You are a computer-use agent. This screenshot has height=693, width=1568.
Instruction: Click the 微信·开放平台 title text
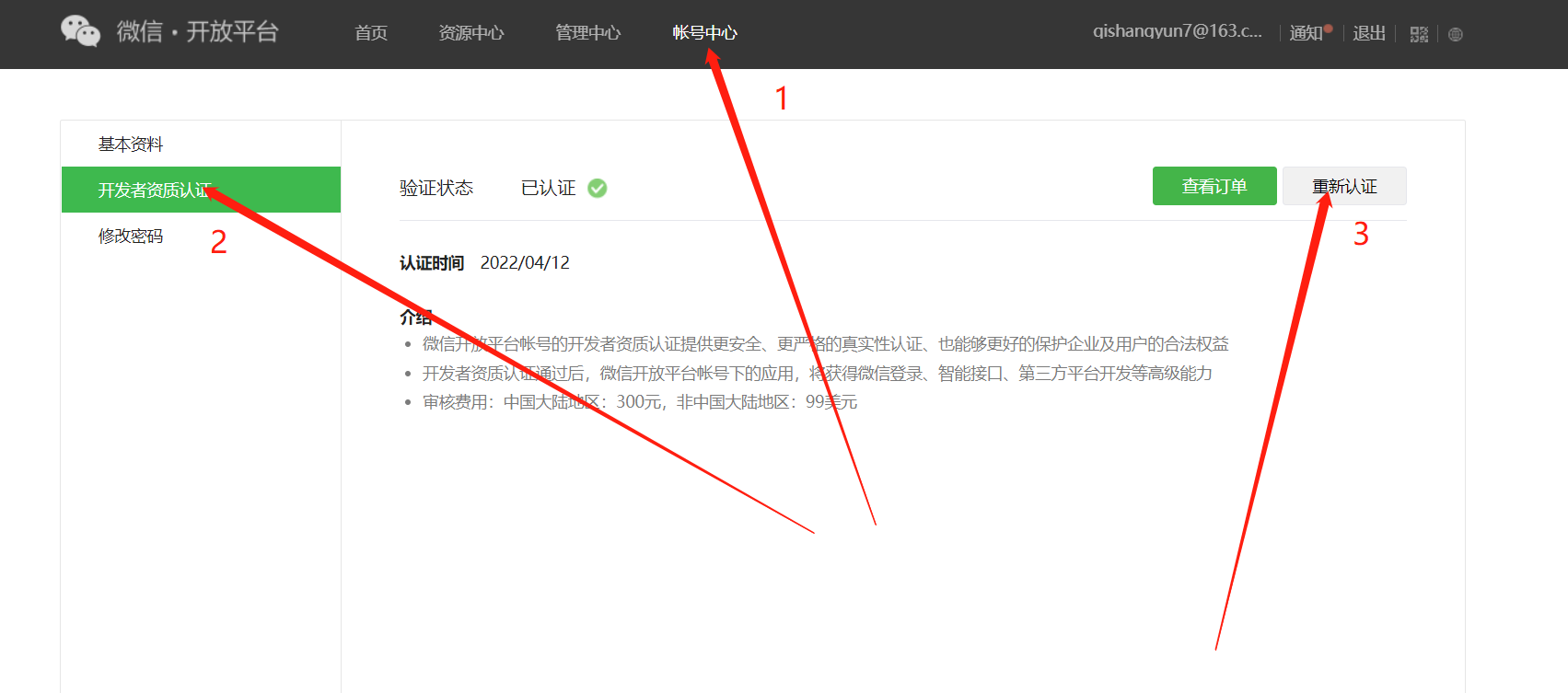(x=197, y=31)
